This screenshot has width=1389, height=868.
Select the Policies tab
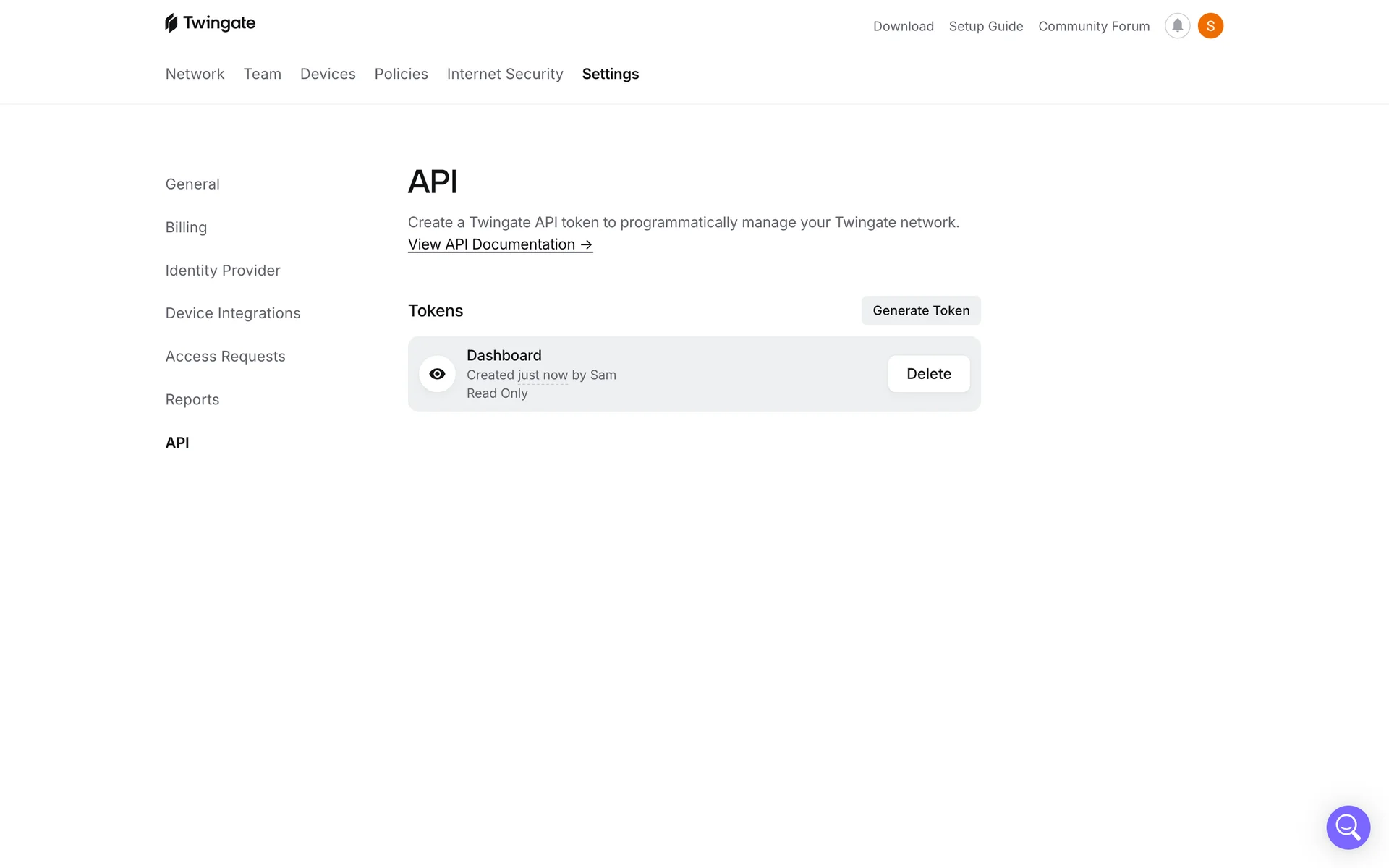pyautogui.click(x=401, y=74)
